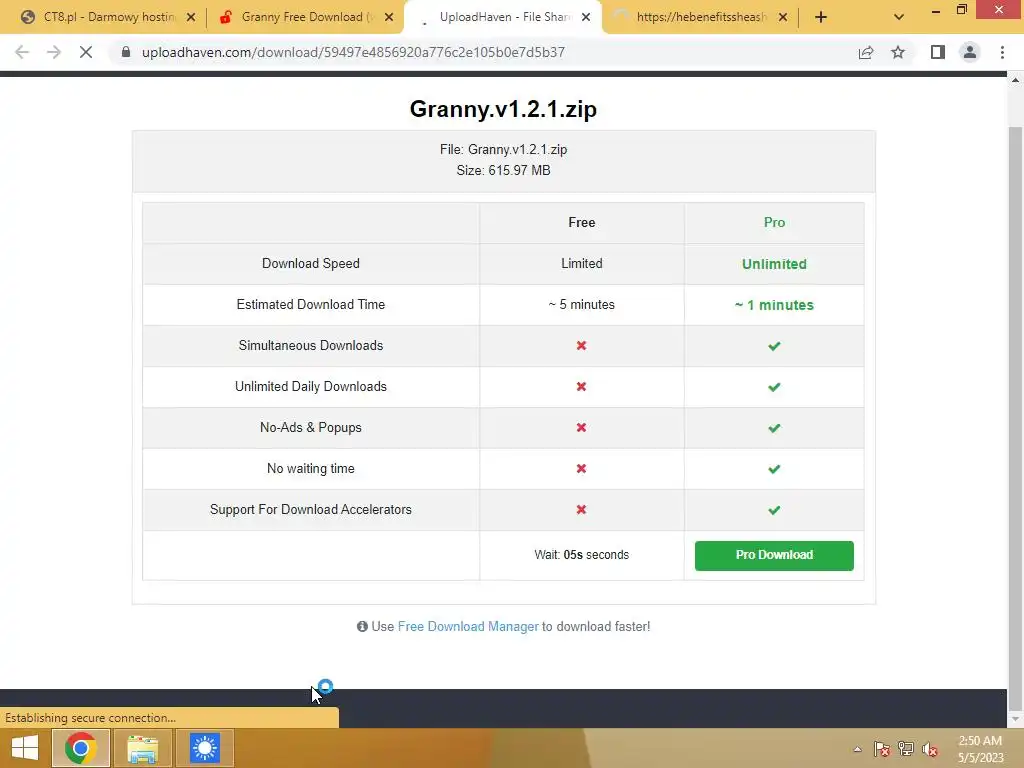
Task: Click the ~ 1 minutes cell
Action: (x=774, y=305)
